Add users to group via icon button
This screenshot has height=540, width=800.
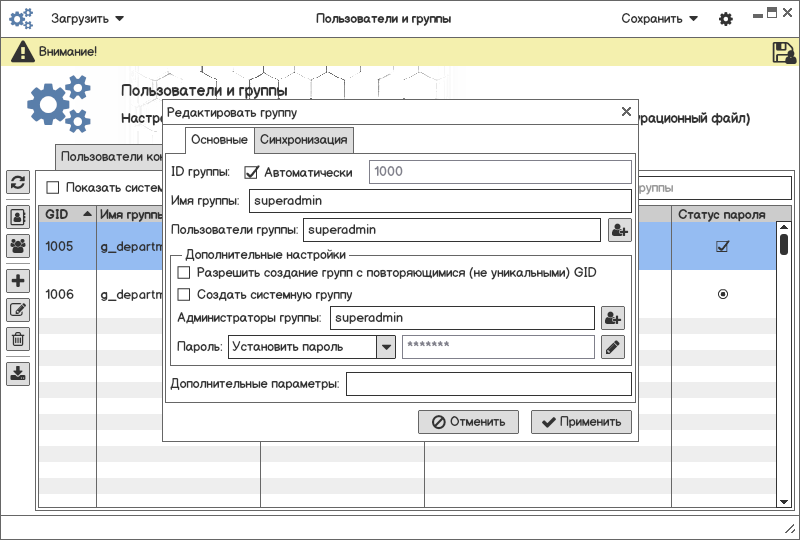619,230
